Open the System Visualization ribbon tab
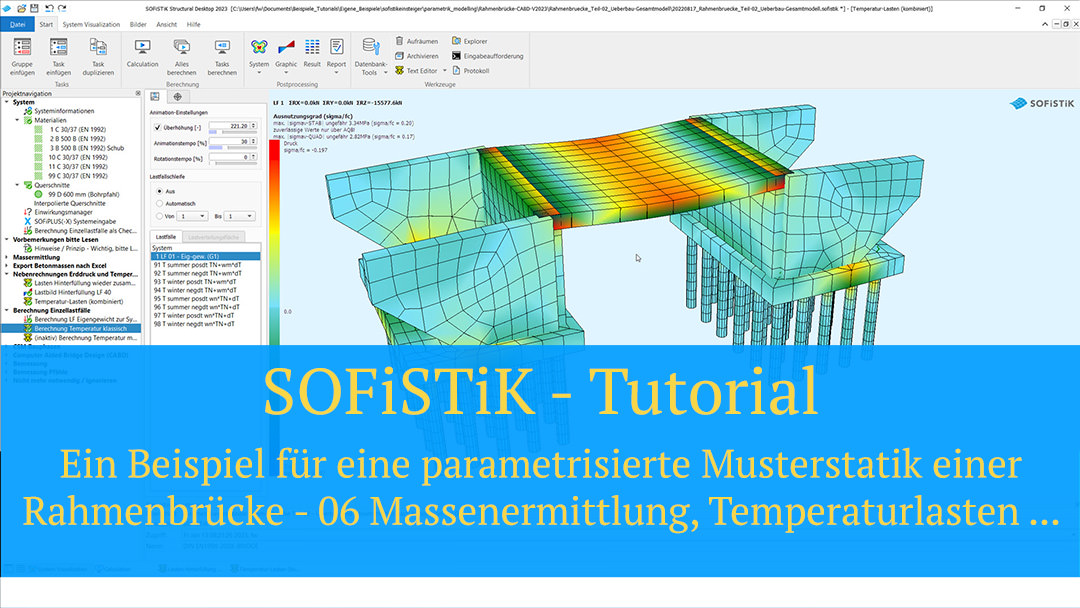1080x608 pixels. coord(90,23)
